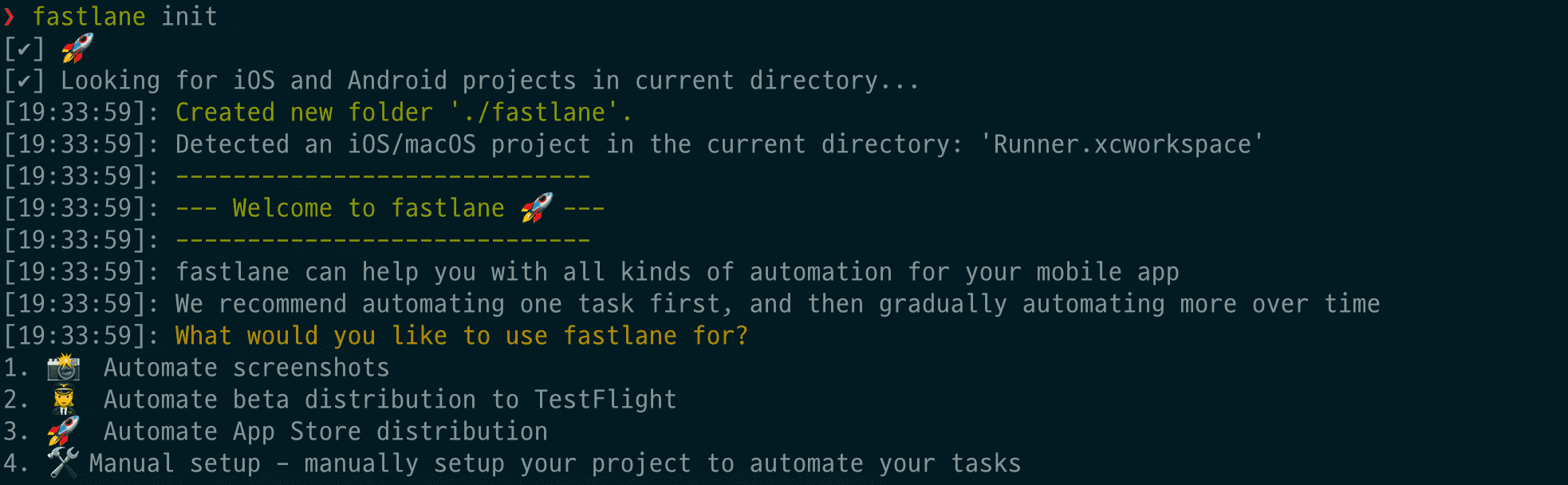1568x485 pixels.
Task: Click the pilot emoji beside beta distribution
Action: [63, 399]
